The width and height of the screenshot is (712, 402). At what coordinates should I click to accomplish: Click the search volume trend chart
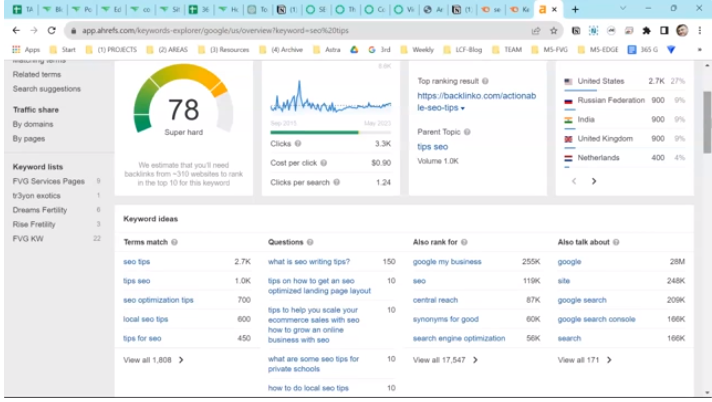[x=331, y=99]
